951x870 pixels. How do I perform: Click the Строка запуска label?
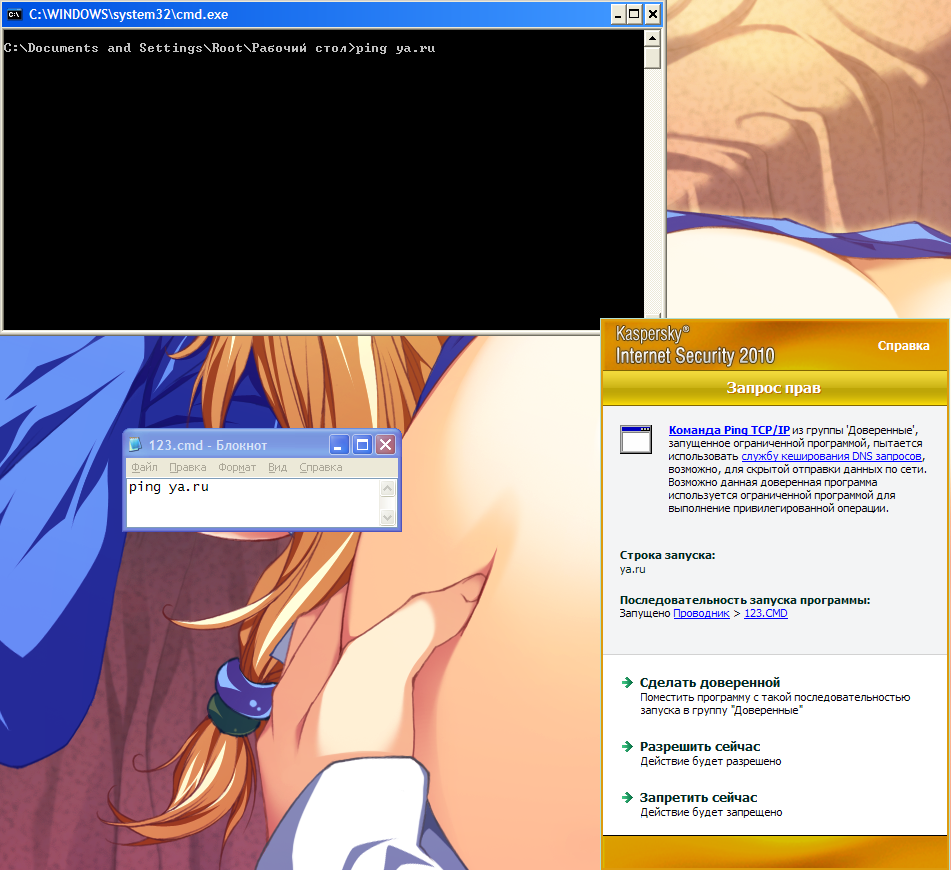click(x=667, y=555)
